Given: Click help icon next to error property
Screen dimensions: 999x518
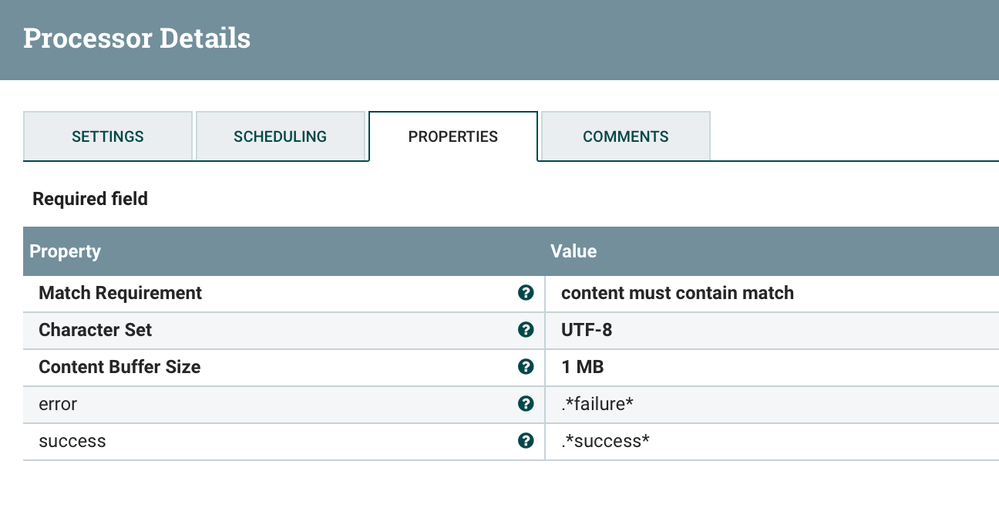Looking at the screenshot, I should pos(526,404).
